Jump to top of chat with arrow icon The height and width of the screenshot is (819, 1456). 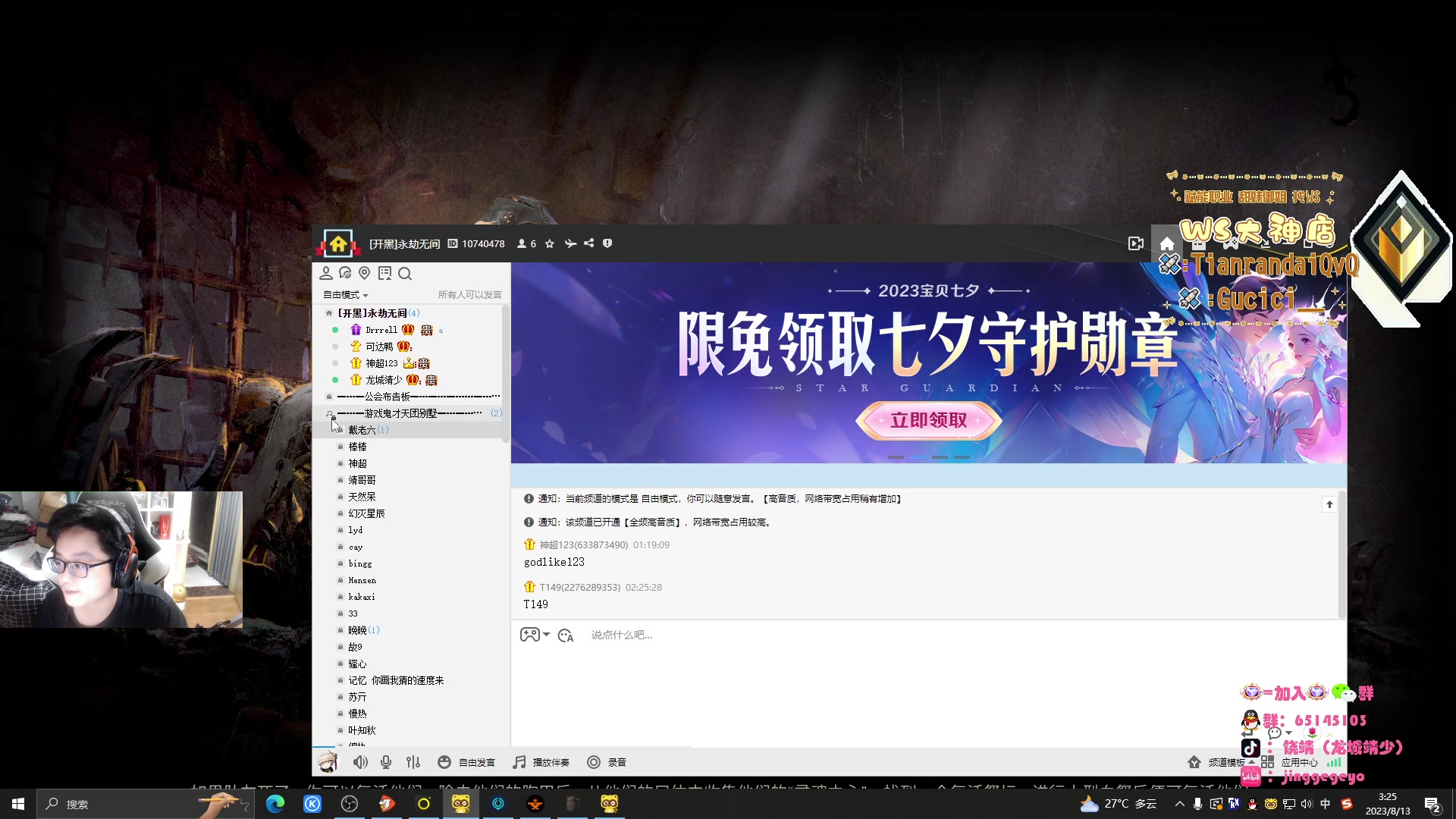(1329, 504)
